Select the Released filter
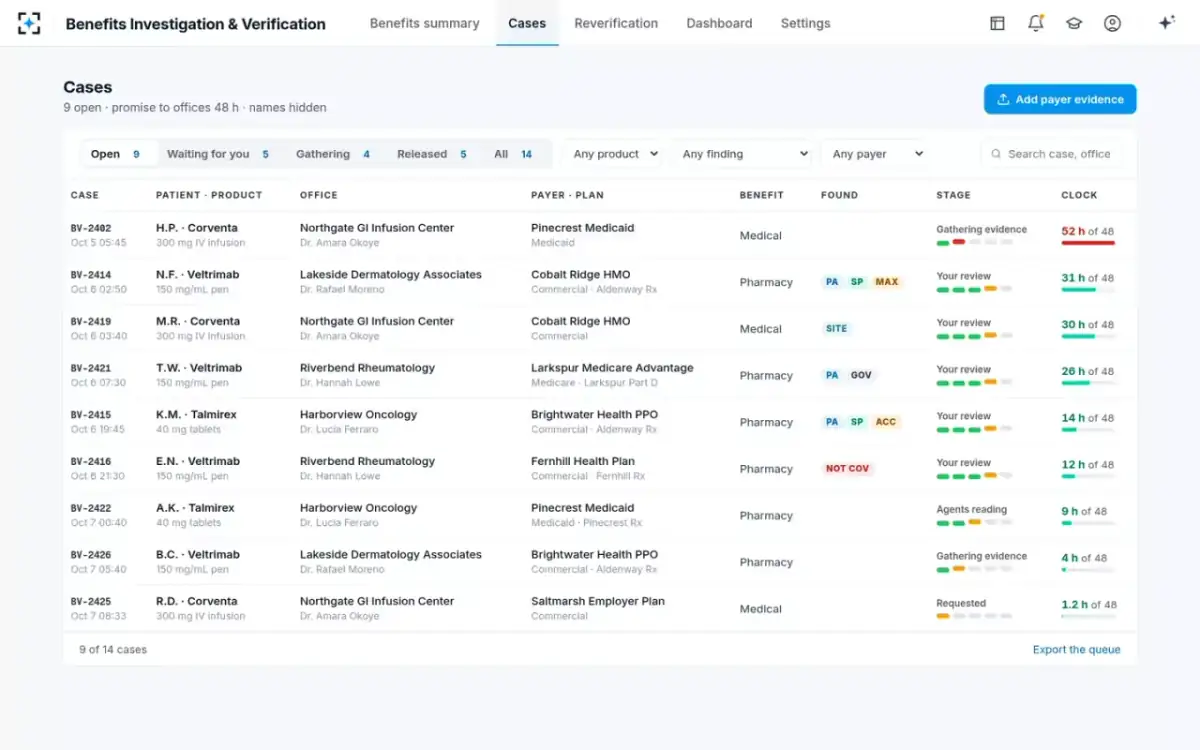Image resolution: width=1200 pixels, height=750 pixels. (432, 154)
